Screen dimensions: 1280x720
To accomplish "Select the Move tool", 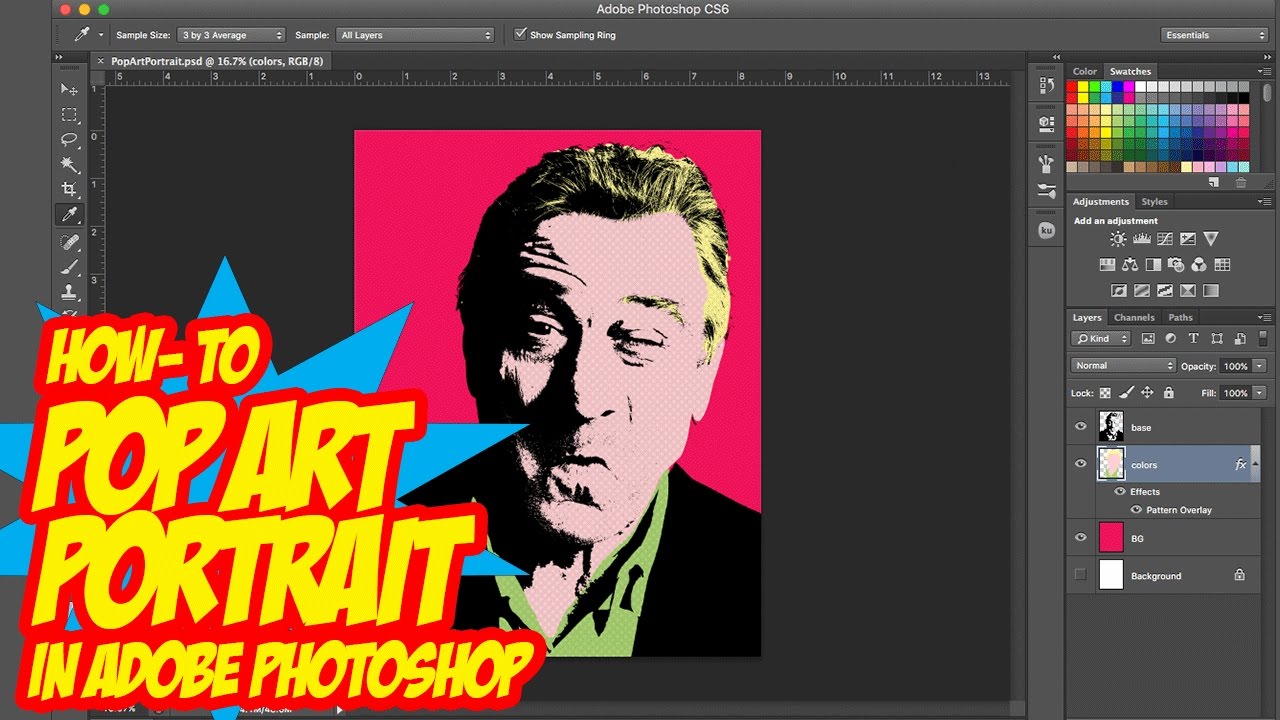I will 69,90.
